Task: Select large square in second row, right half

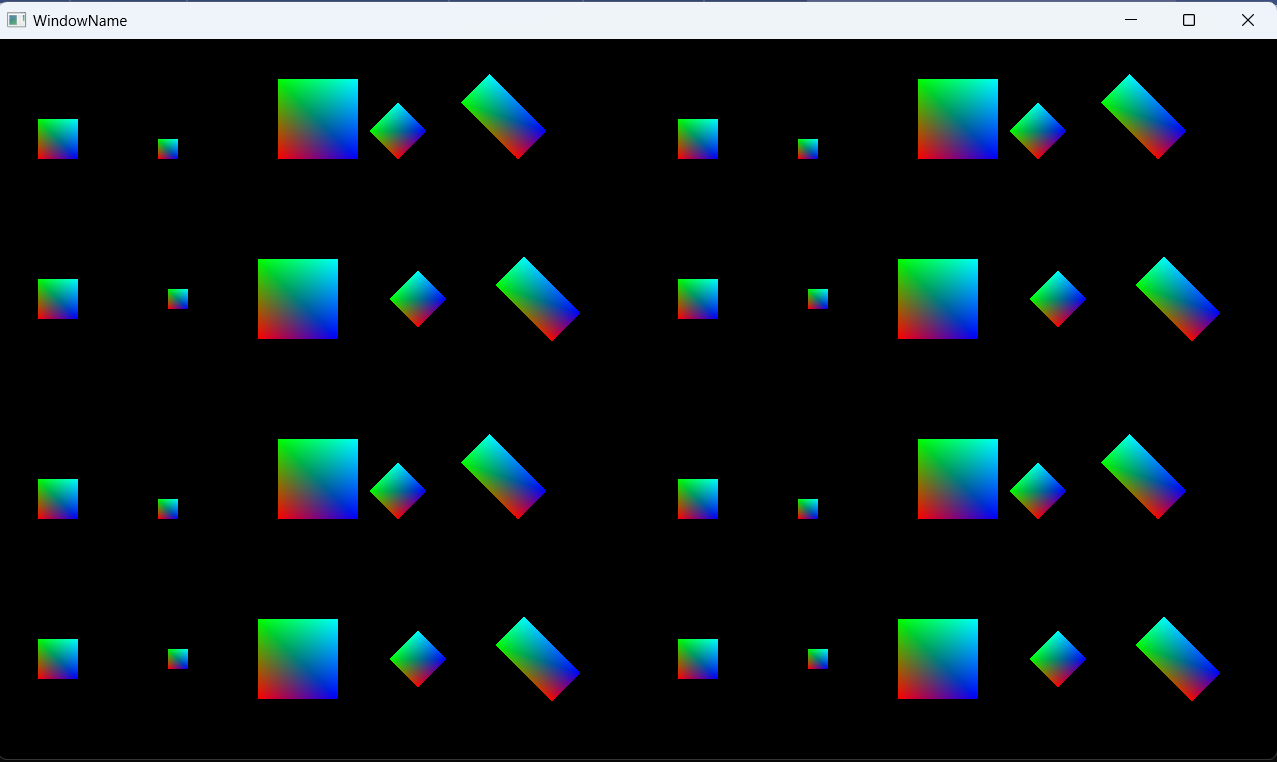Action: pos(938,299)
